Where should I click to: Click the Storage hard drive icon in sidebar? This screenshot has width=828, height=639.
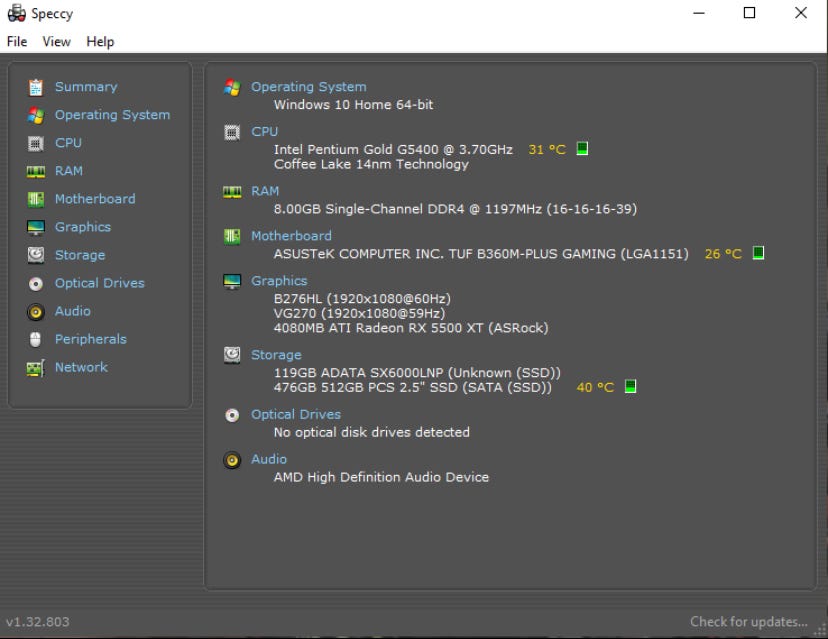[x=35, y=255]
